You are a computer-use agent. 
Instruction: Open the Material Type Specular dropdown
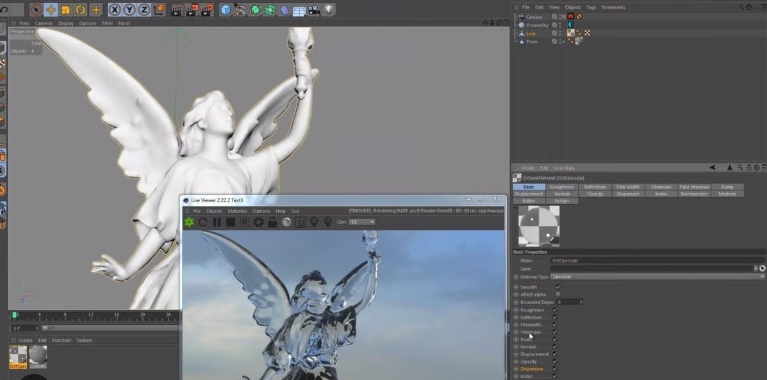point(657,277)
